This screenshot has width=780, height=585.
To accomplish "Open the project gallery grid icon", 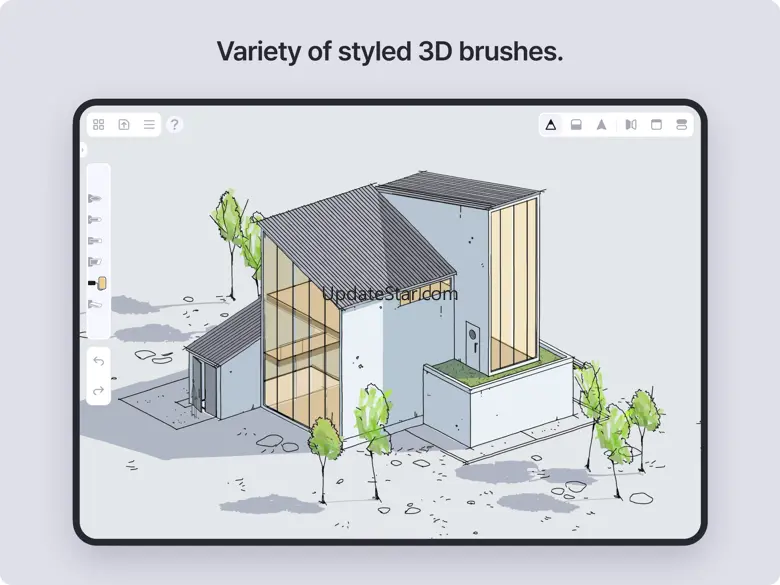I will click(x=98, y=124).
